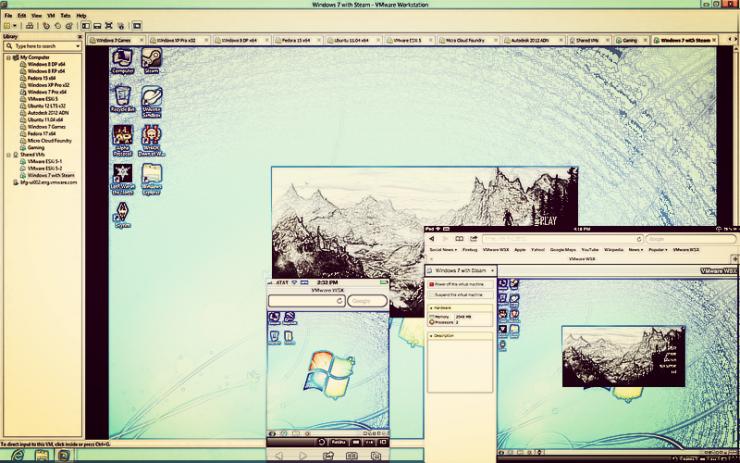Collapse the Shared VMs tree node
The image size is (740, 463).
pos(7,154)
